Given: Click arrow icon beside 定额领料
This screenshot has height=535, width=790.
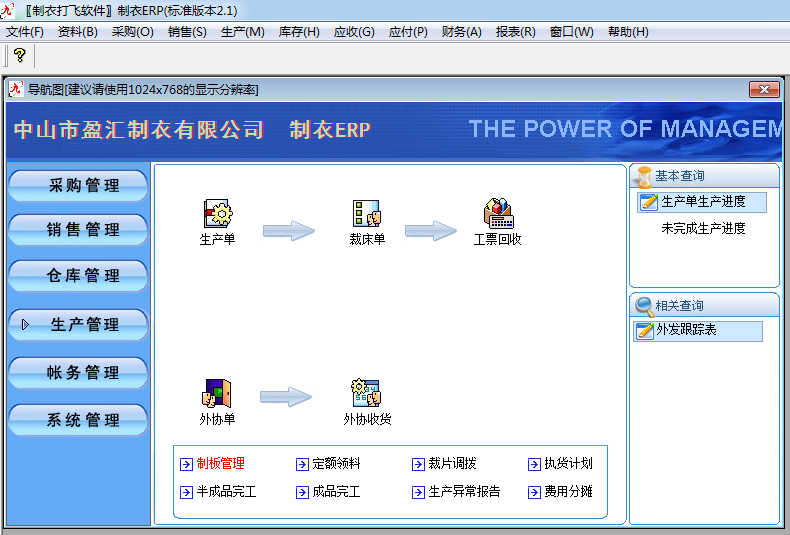Looking at the screenshot, I should pyautogui.click(x=302, y=464).
